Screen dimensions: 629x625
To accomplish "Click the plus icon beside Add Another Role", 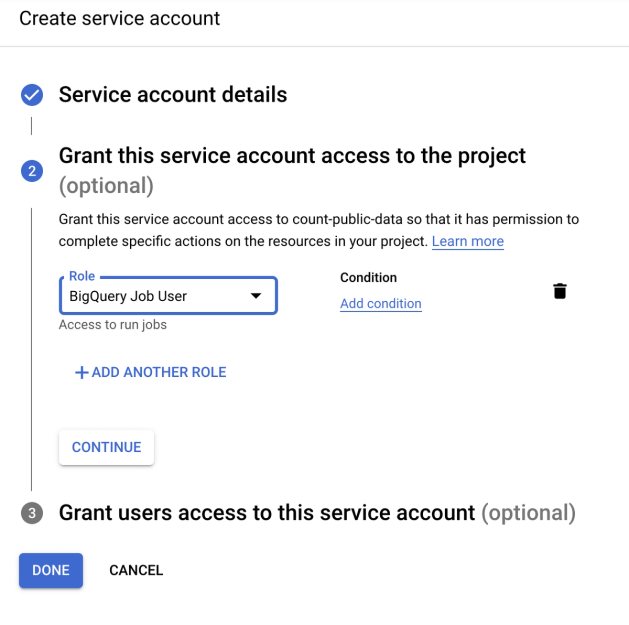I will [x=81, y=372].
